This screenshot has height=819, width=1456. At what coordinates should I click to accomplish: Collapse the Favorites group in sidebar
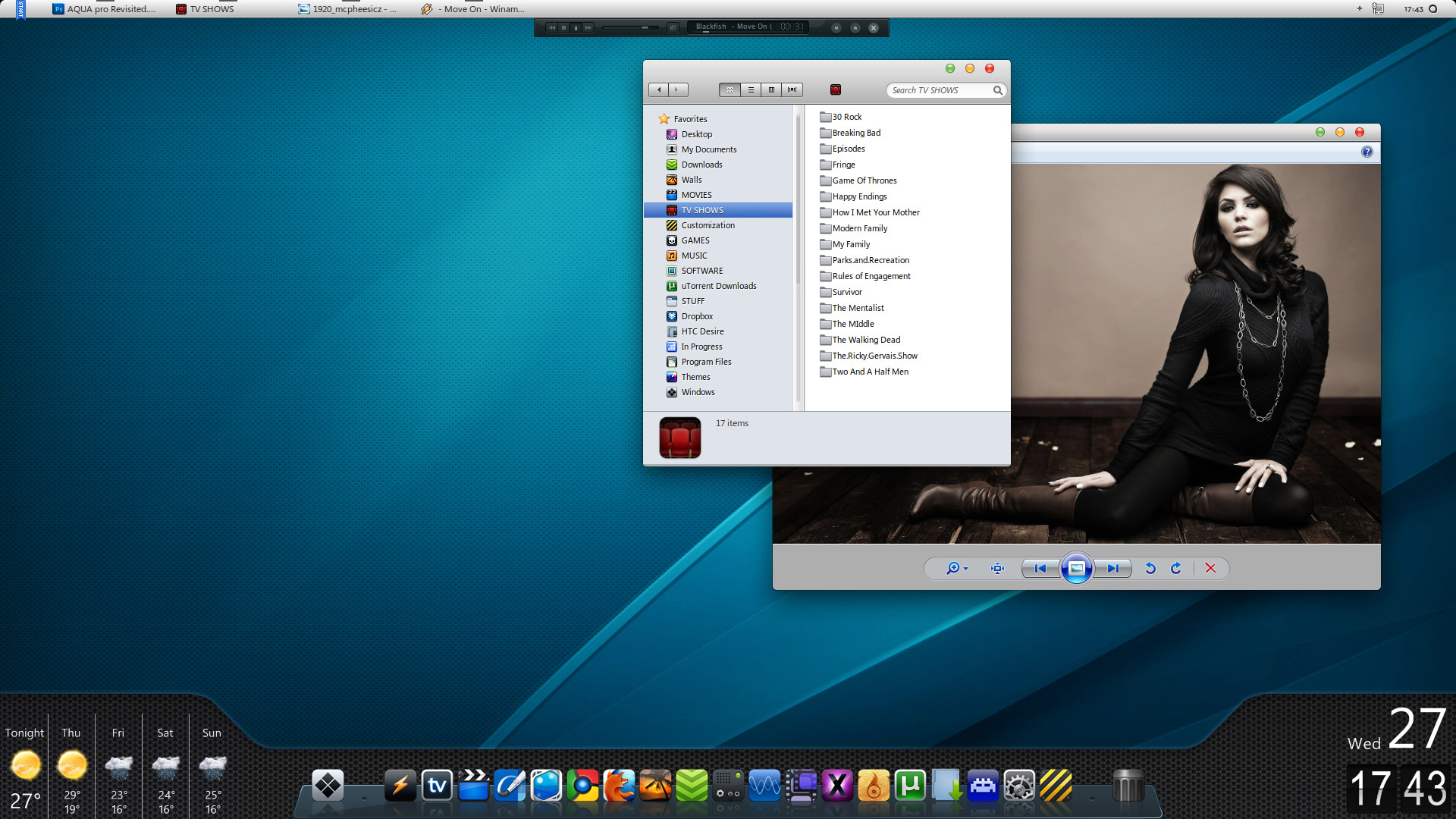682,119
